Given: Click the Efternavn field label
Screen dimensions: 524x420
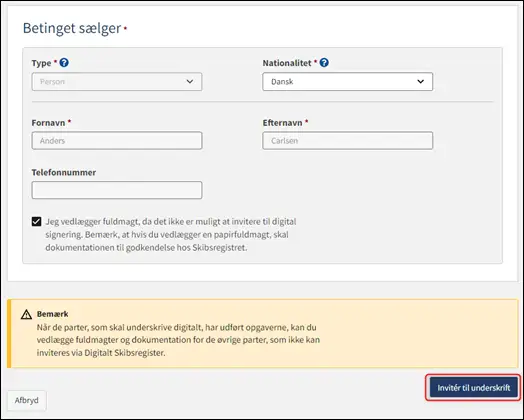Looking at the screenshot, I should [x=282, y=123].
